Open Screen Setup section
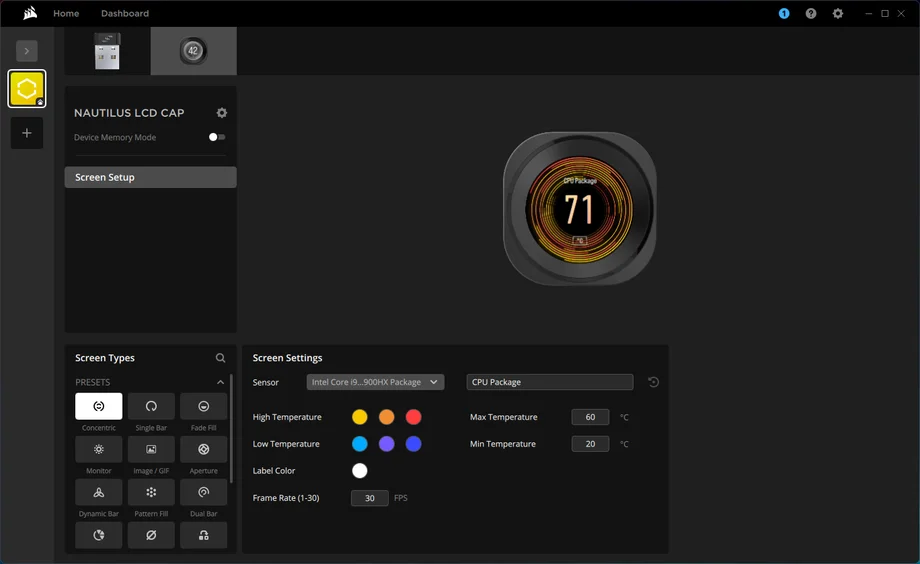This screenshot has height=564, width=920. tap(150, 177)
